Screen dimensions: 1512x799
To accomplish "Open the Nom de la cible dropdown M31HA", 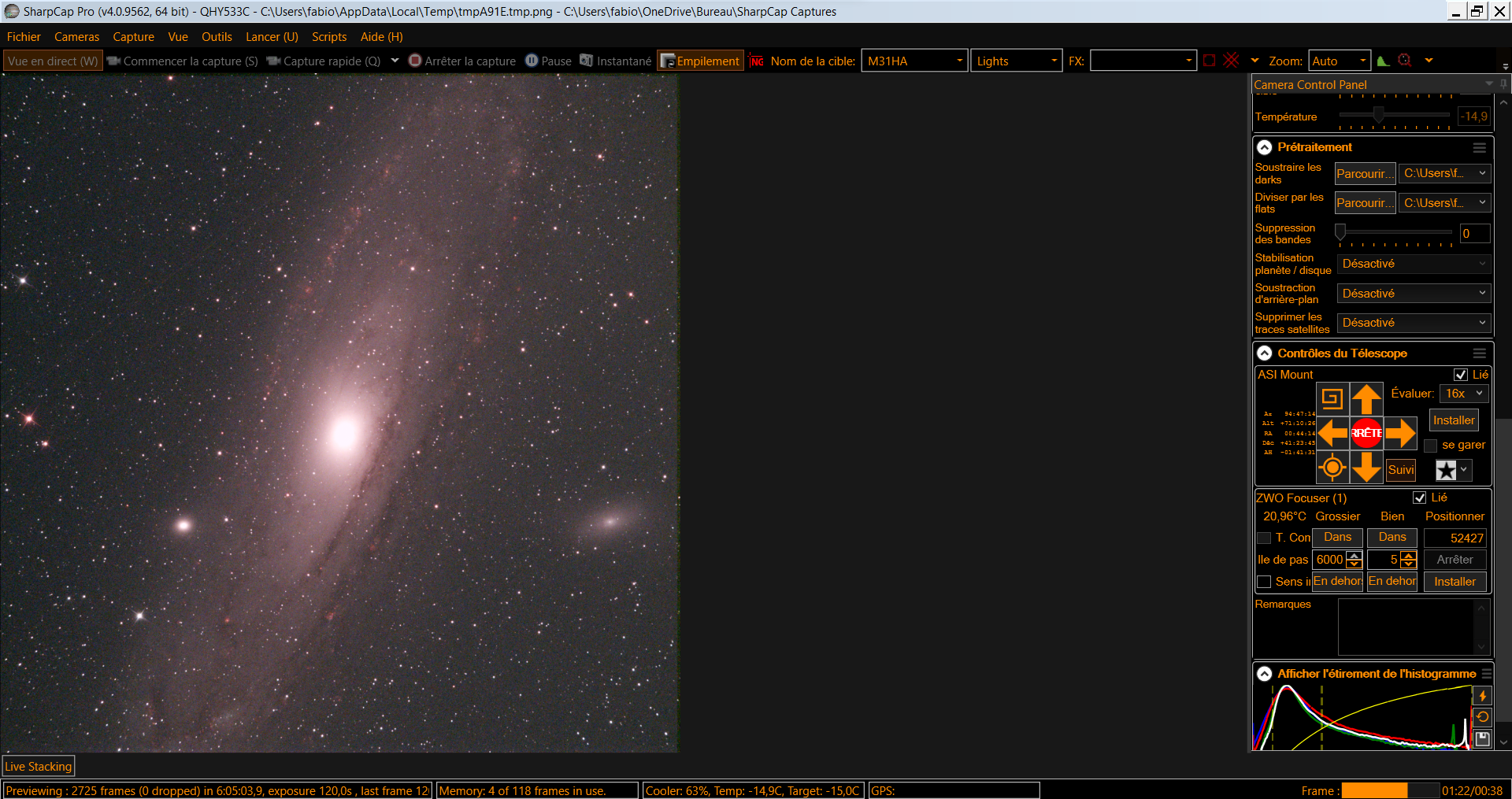I will [914, 61].
